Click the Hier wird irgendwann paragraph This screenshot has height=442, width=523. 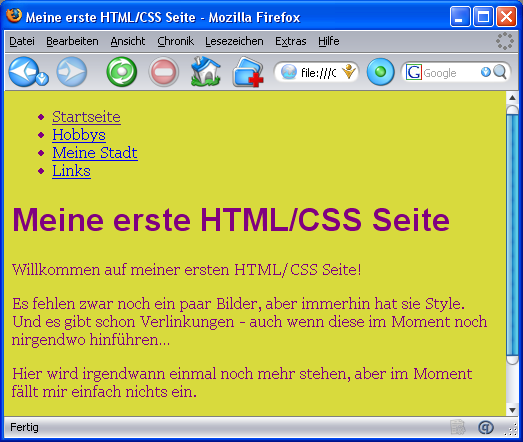click(242, 382)
